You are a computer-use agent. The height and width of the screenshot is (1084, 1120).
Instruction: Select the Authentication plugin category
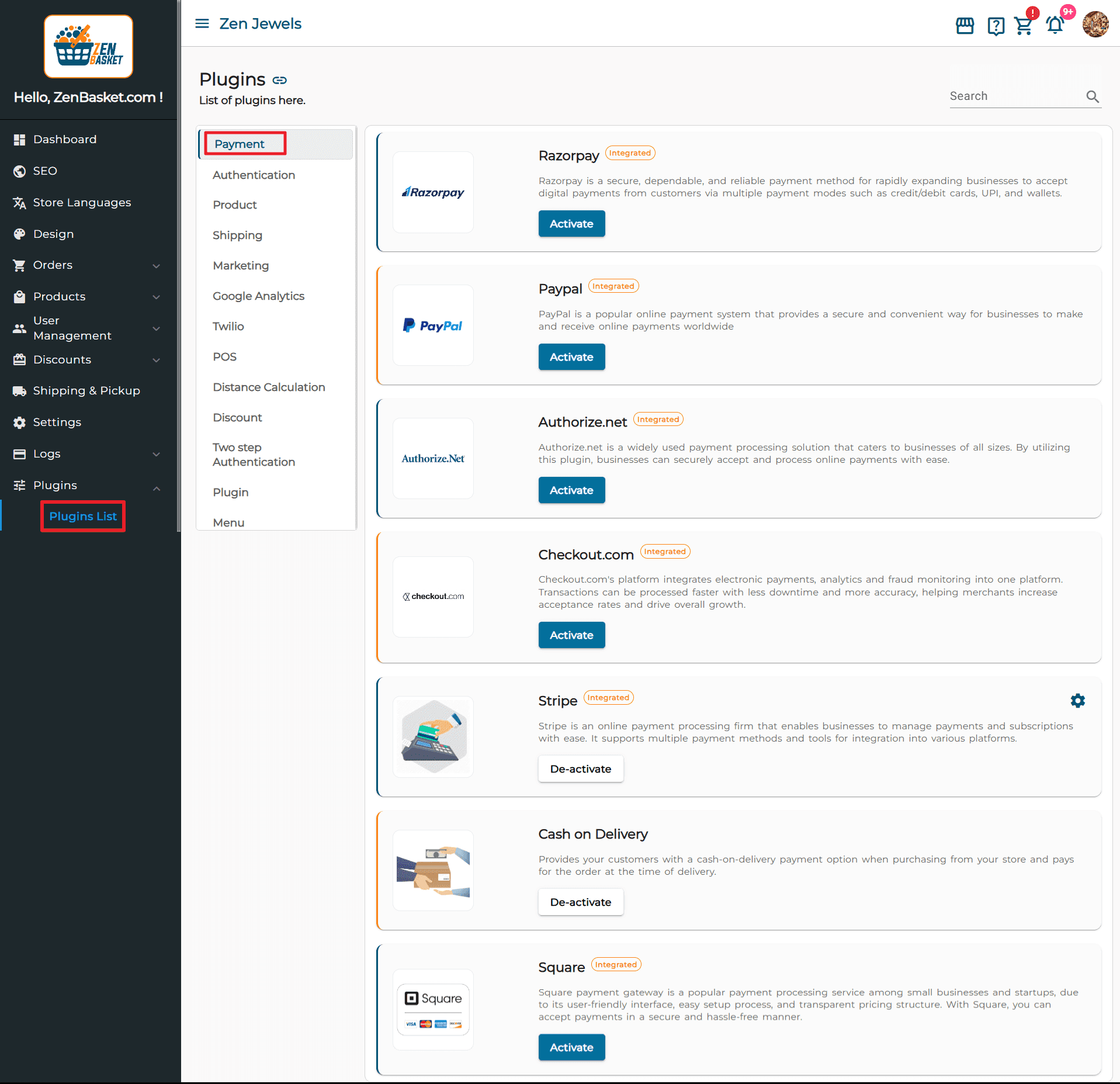pyautogui.click(x=254, y=175)
